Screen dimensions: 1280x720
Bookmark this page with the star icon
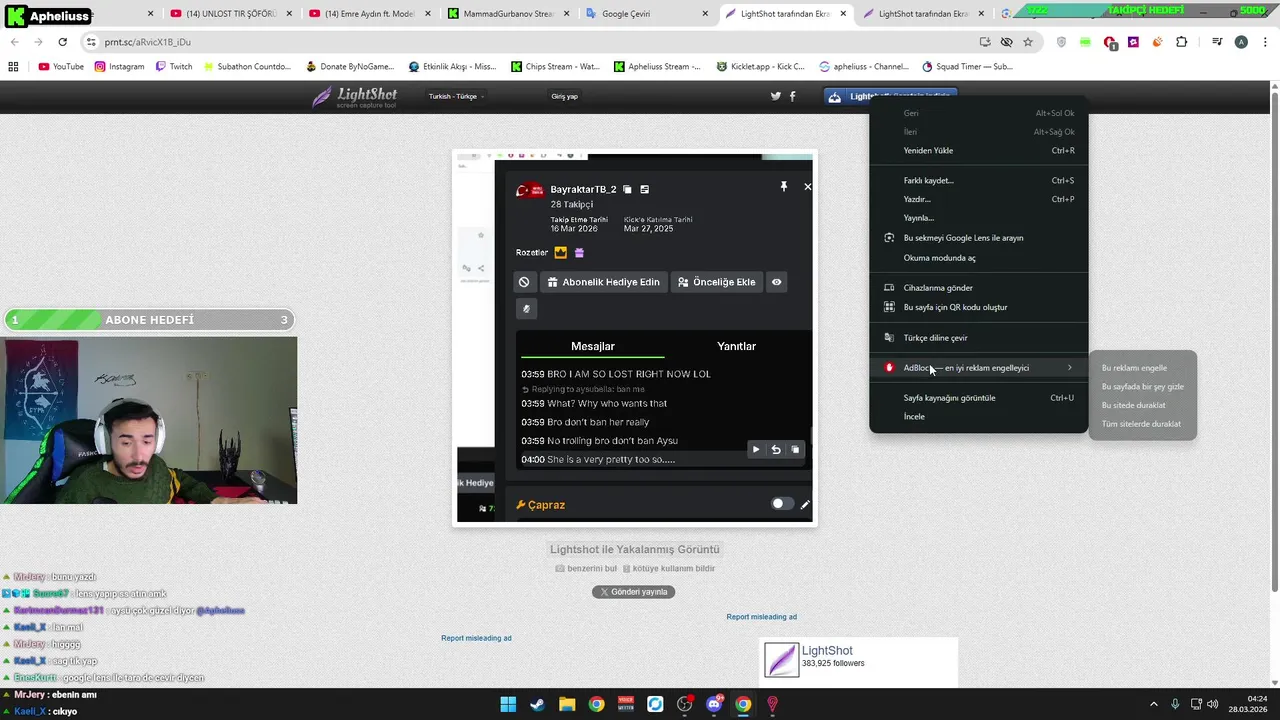point(1028,42)
